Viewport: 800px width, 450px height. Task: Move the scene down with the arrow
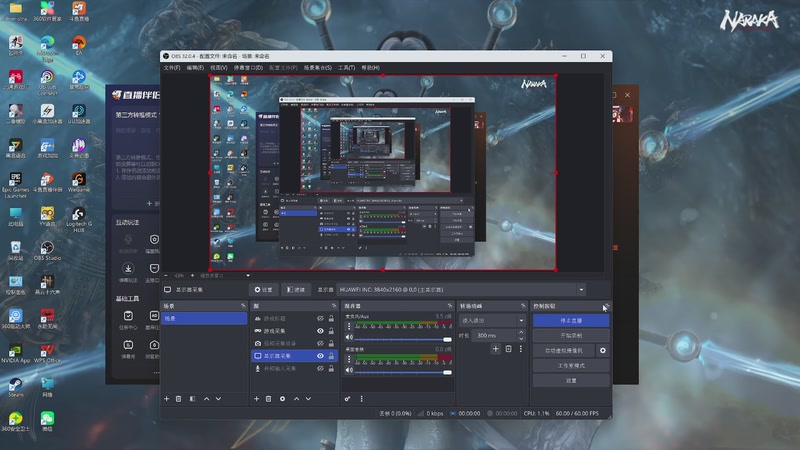pyautogui.click(x=218, y=398)
